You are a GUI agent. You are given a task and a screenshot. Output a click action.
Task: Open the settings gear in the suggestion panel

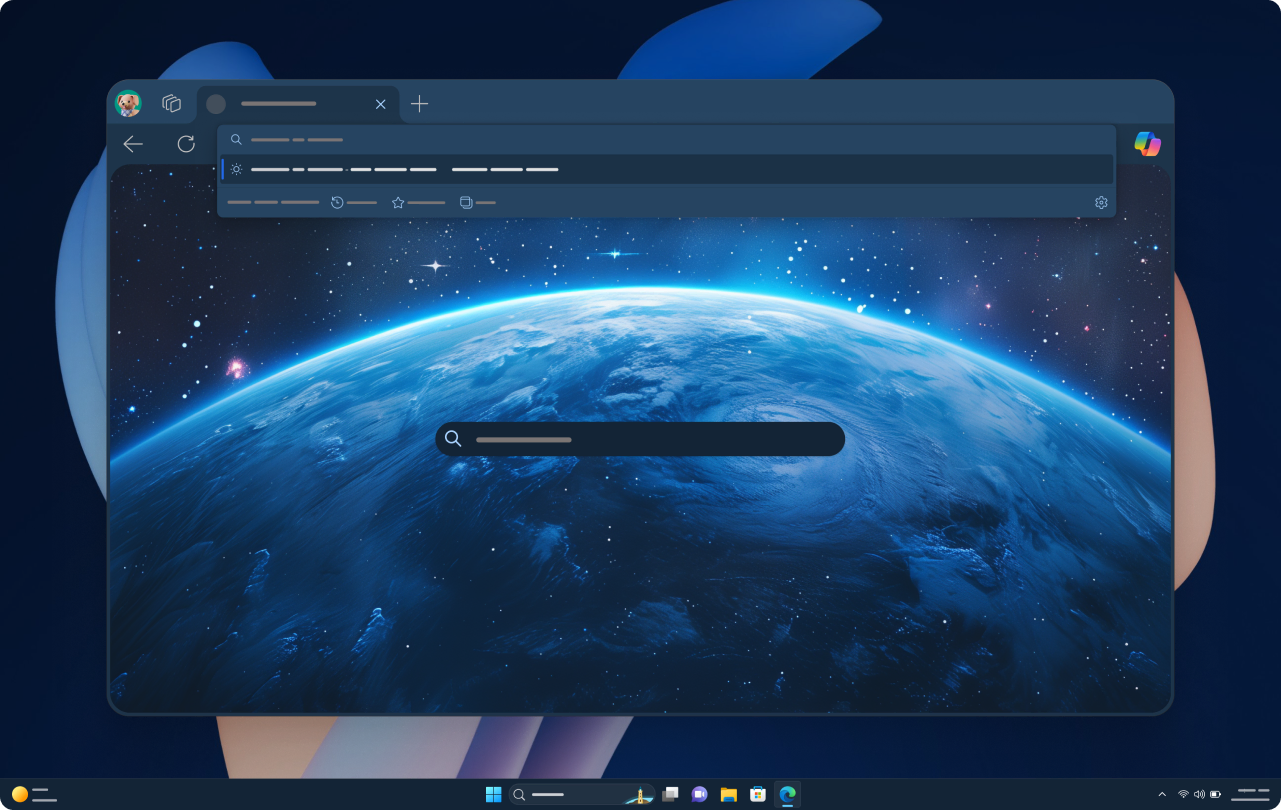coord(1100,202)
